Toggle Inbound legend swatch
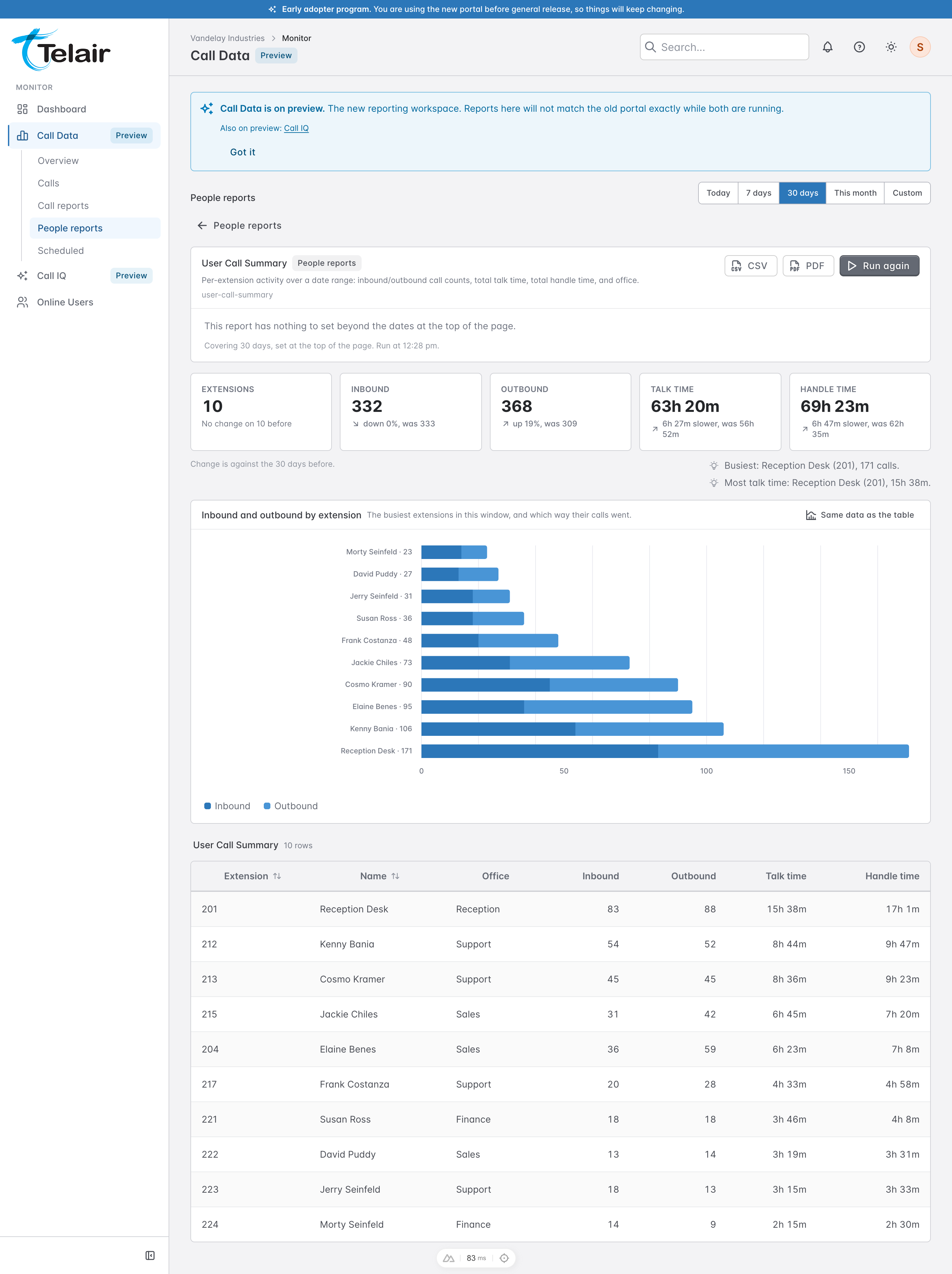 [x=207, y=806]
